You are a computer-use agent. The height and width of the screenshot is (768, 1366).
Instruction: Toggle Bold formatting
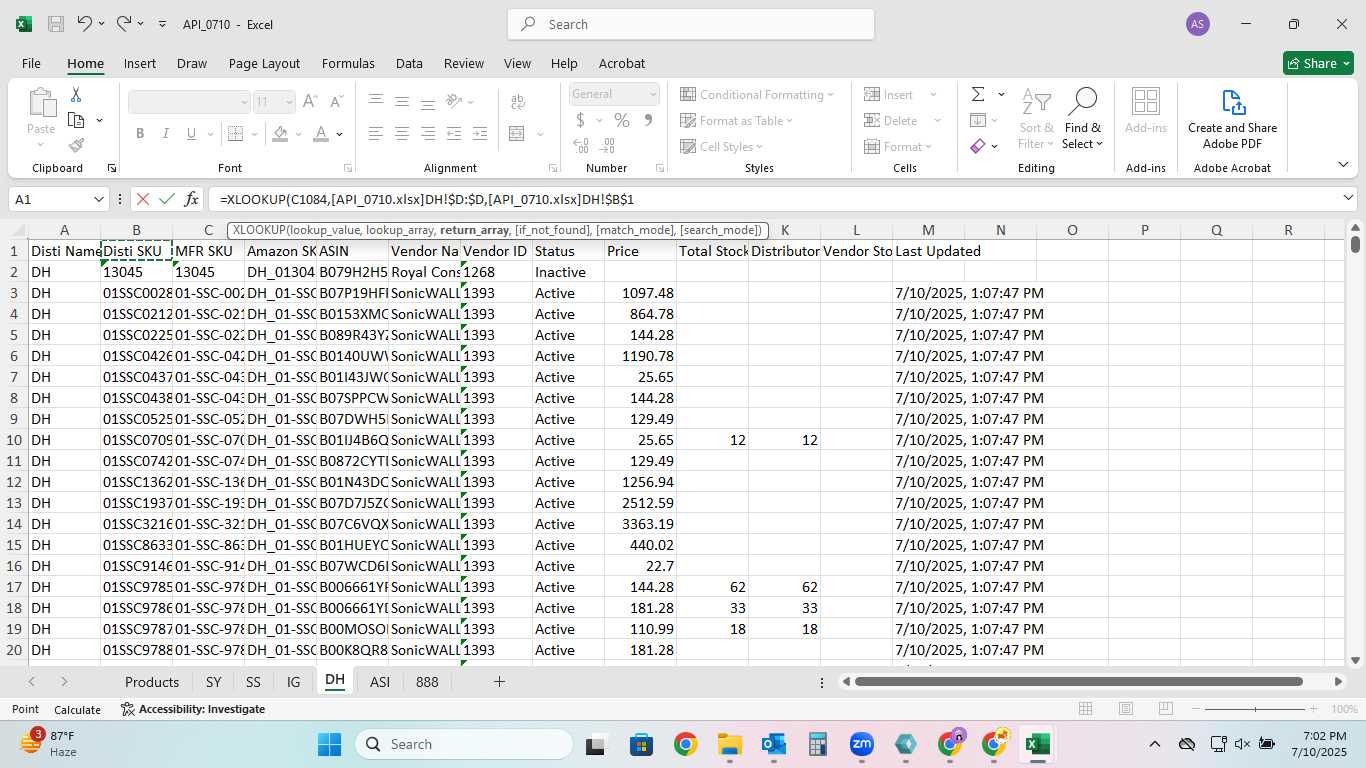click(x=140, y=133)
